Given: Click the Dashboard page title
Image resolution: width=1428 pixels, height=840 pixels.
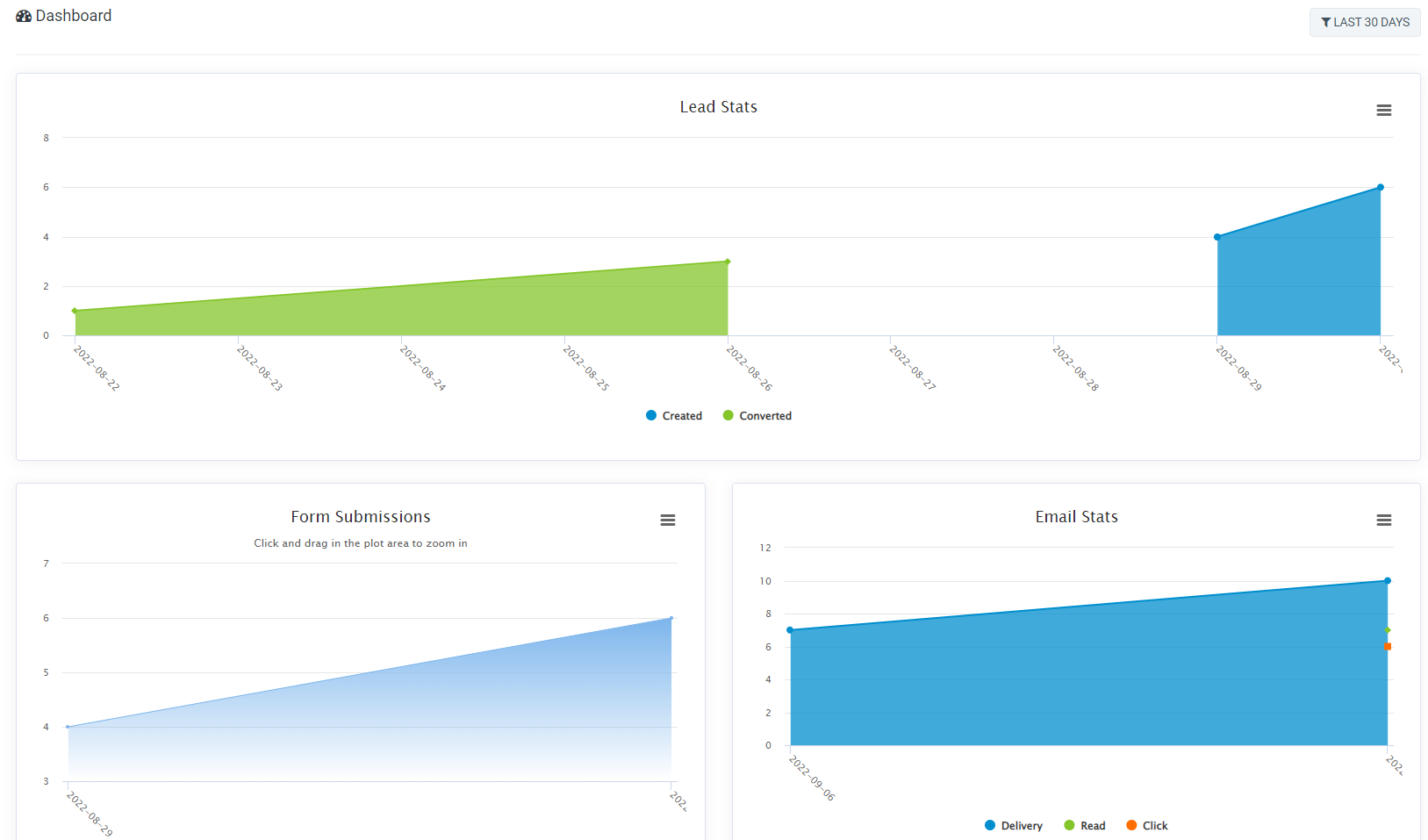Looking at the screenshot, I should [x=74, y=16].
